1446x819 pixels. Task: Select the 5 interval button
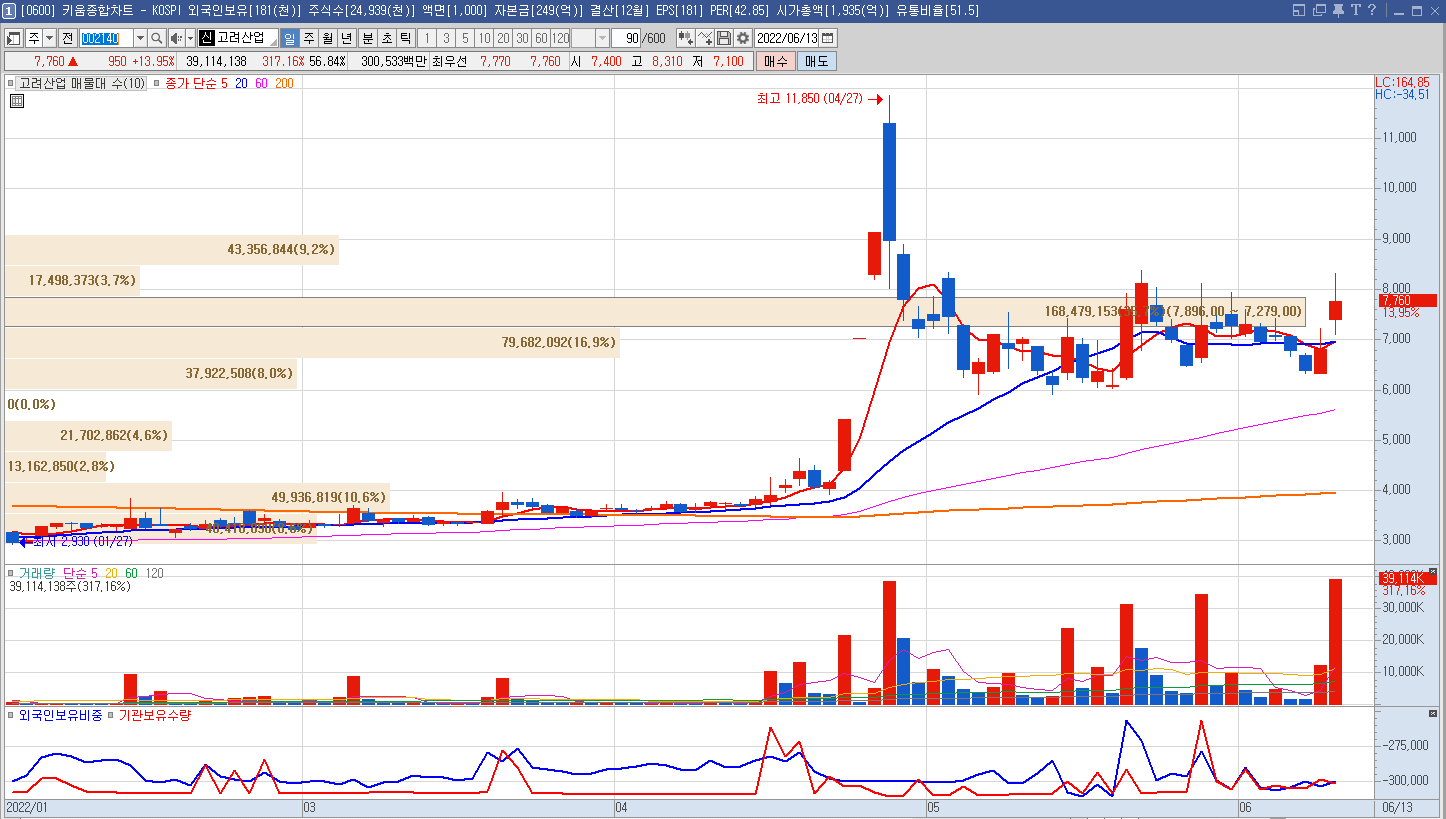tap(465, 38)
